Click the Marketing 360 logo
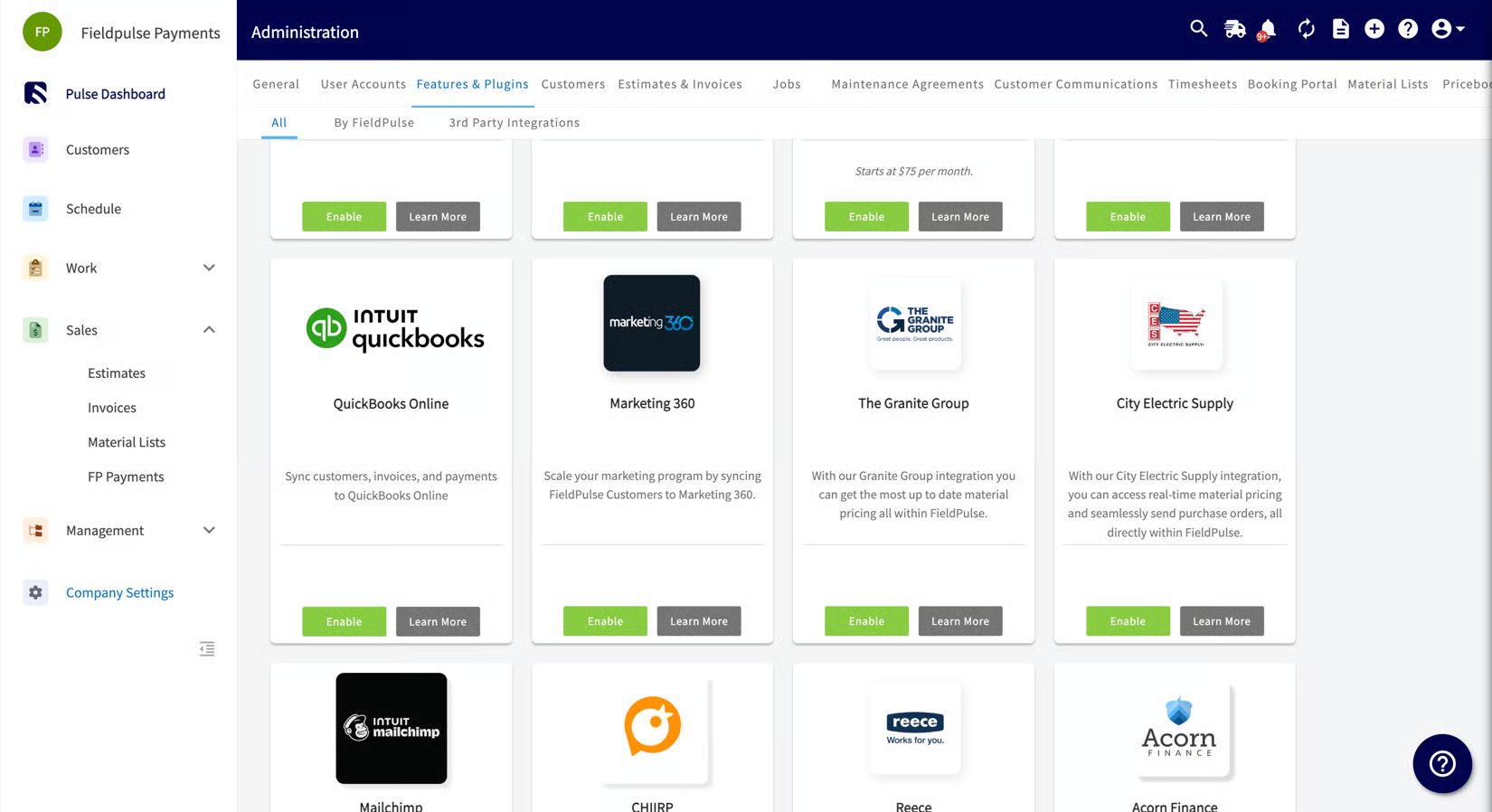 [652, 323]
